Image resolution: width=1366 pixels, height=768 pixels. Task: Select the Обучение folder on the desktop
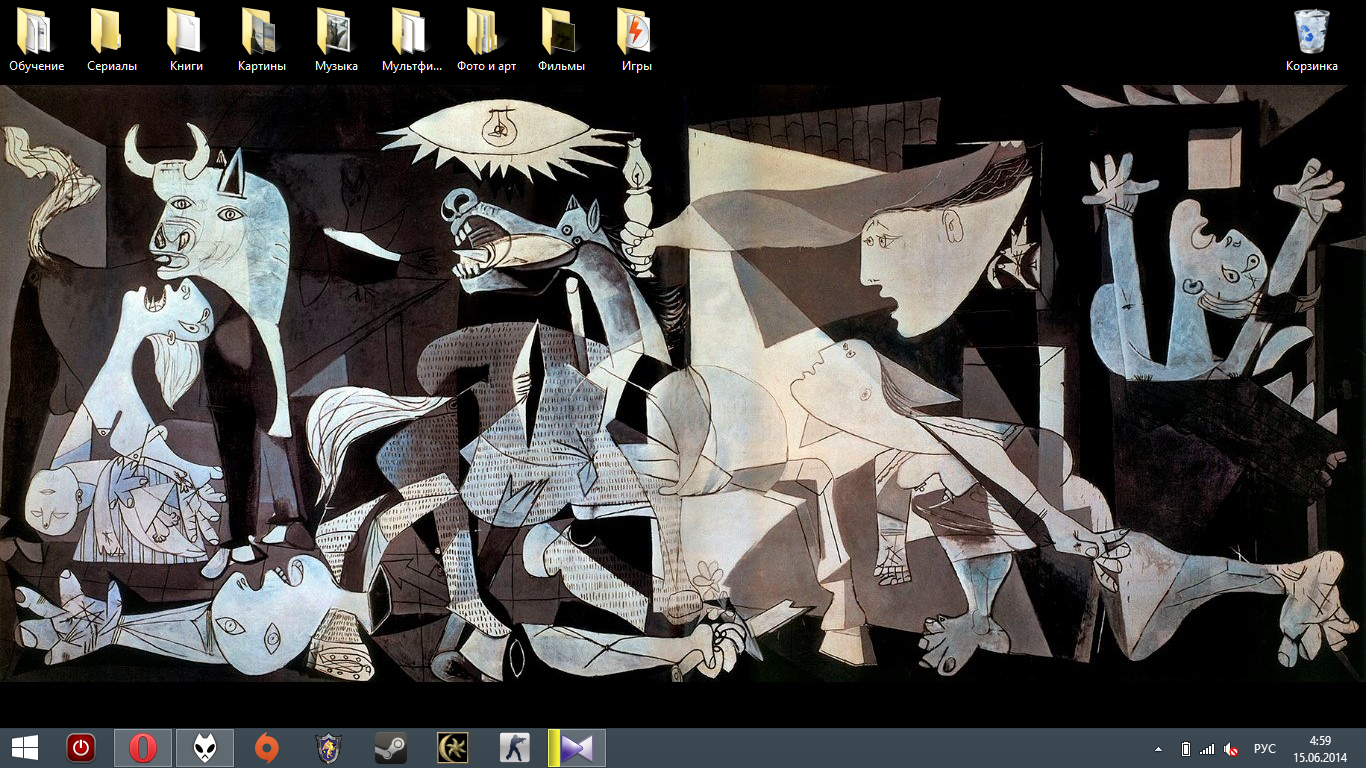point(36,40)
